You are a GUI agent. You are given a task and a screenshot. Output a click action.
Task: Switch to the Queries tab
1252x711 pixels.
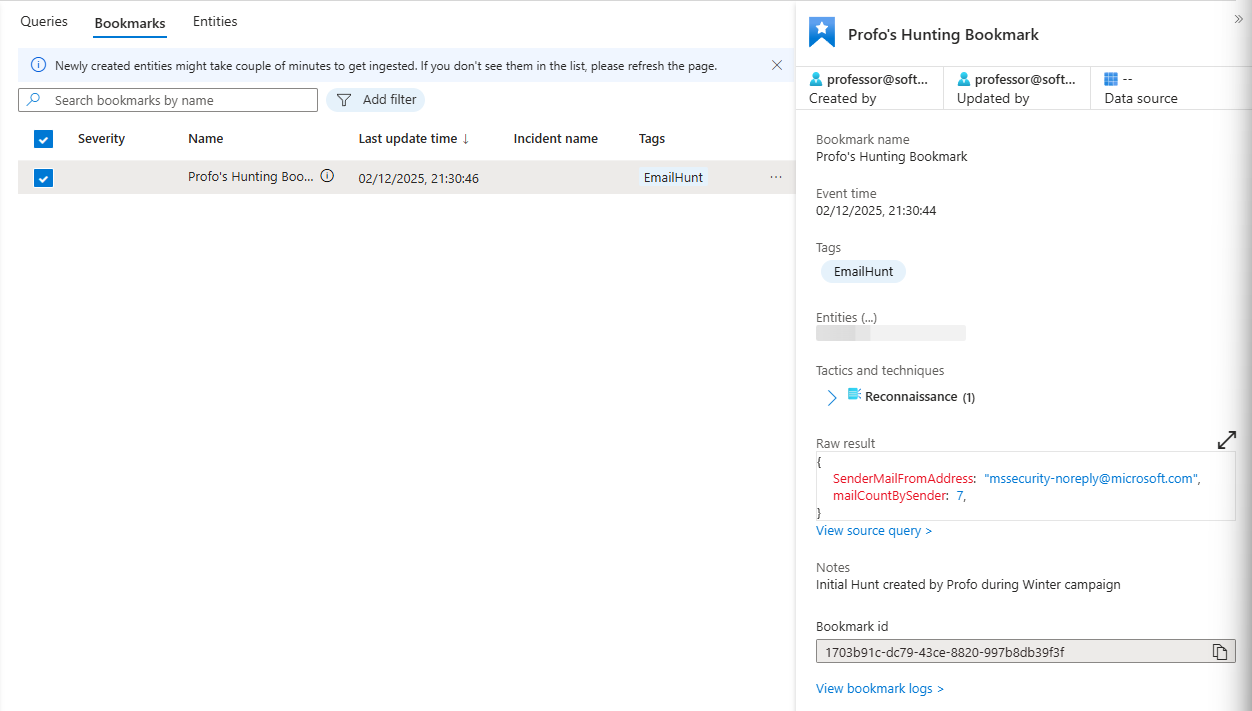tap(44, 22)
